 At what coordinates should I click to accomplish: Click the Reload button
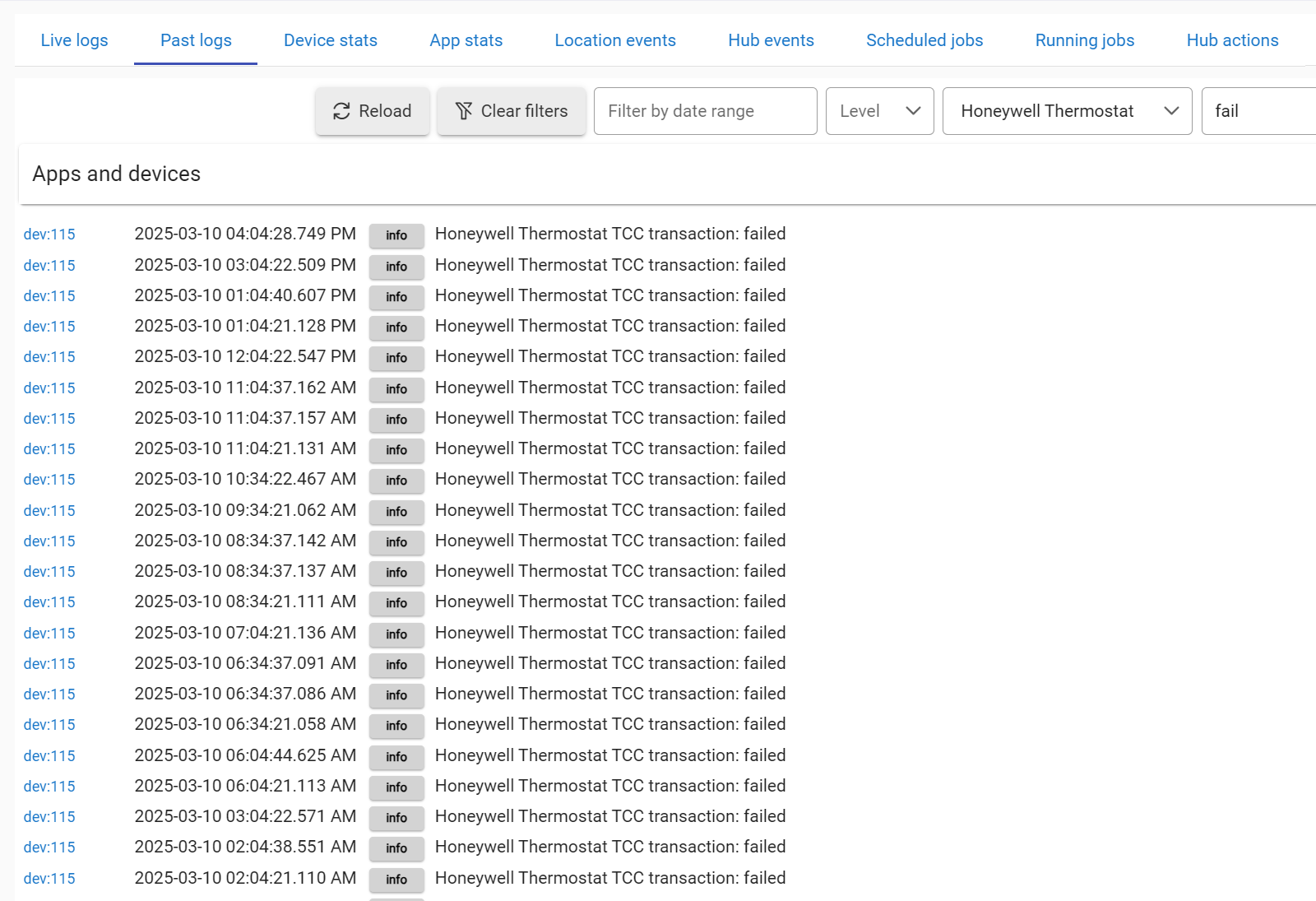[x=372, y=111]
